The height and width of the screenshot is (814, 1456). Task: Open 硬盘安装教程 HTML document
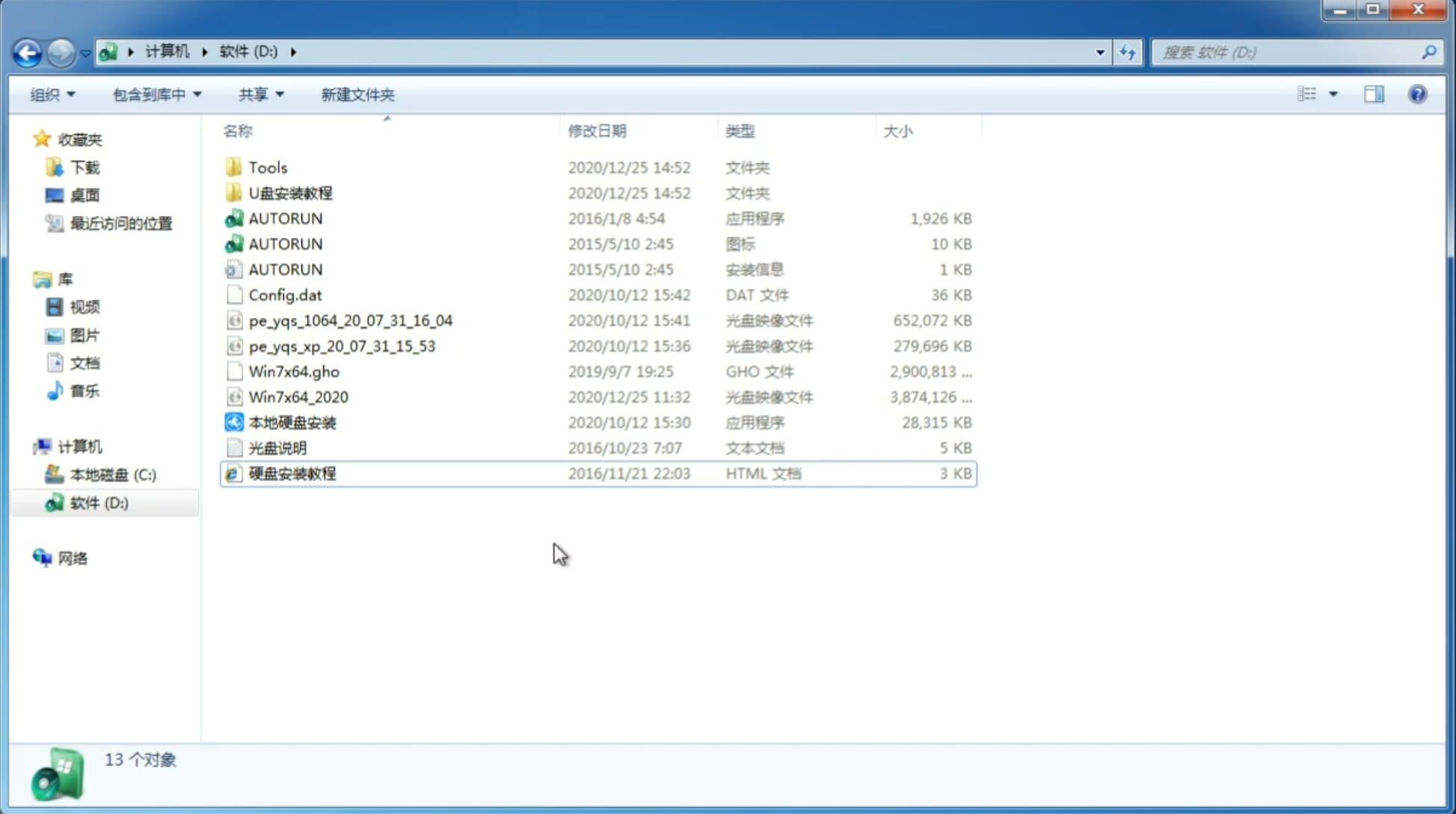[x=292, y=473]
